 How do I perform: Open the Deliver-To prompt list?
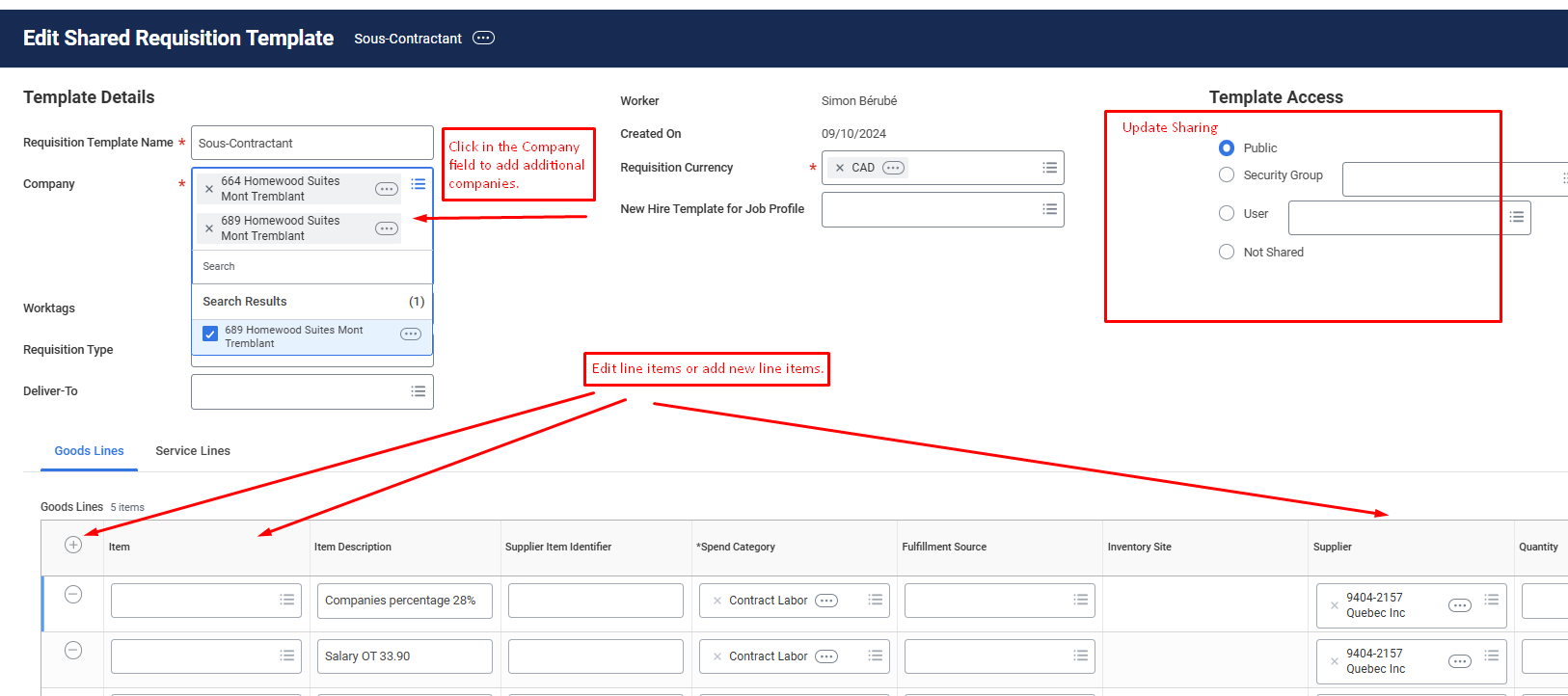(x=418, y=391)
